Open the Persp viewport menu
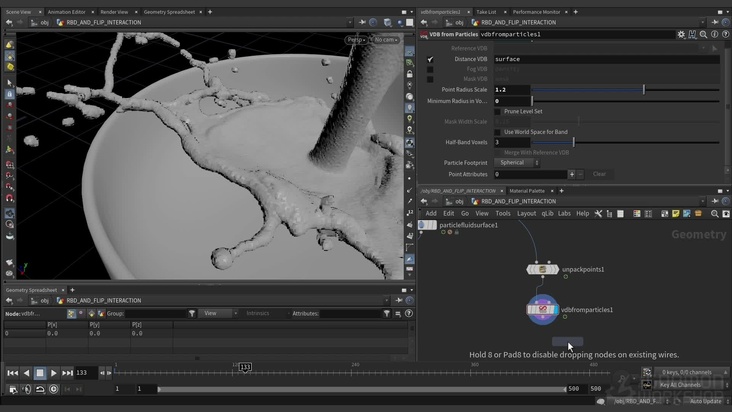Screen dimensions: 732x412 (356, 40)
